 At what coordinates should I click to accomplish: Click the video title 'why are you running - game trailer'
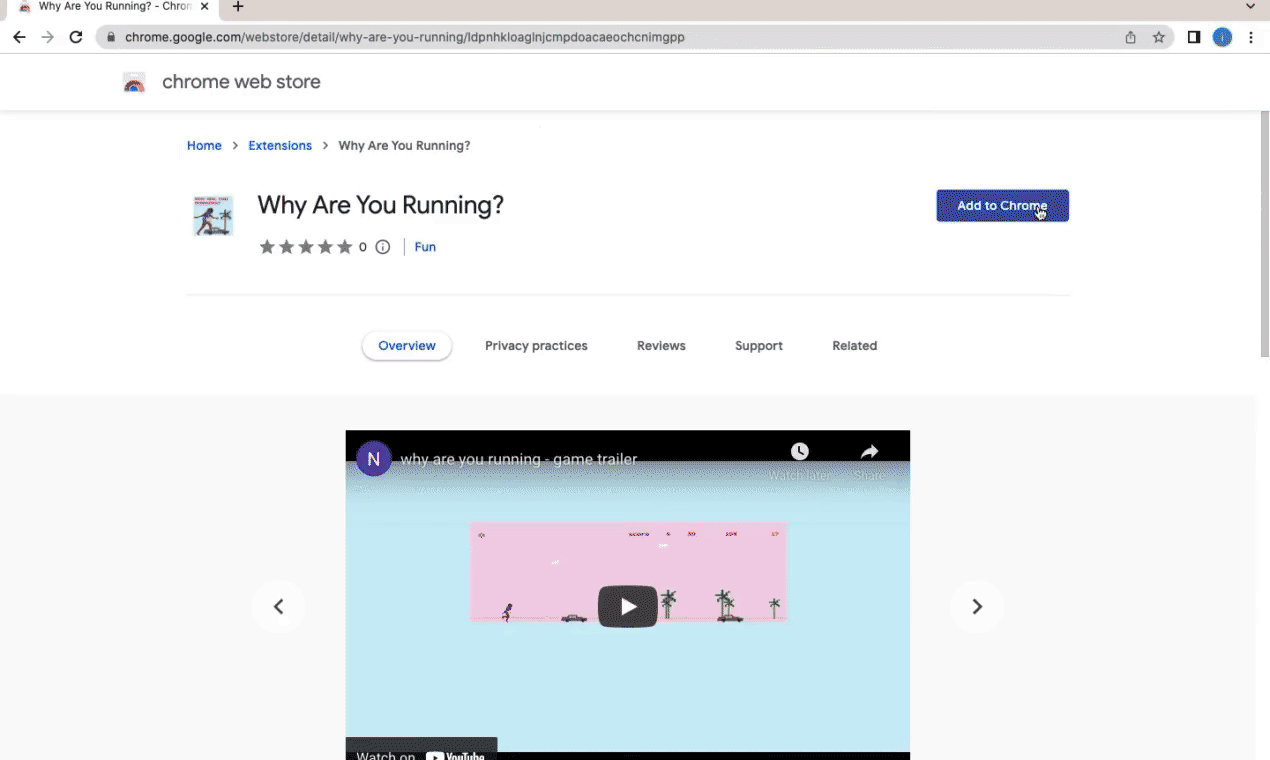(x=519, y=460)
